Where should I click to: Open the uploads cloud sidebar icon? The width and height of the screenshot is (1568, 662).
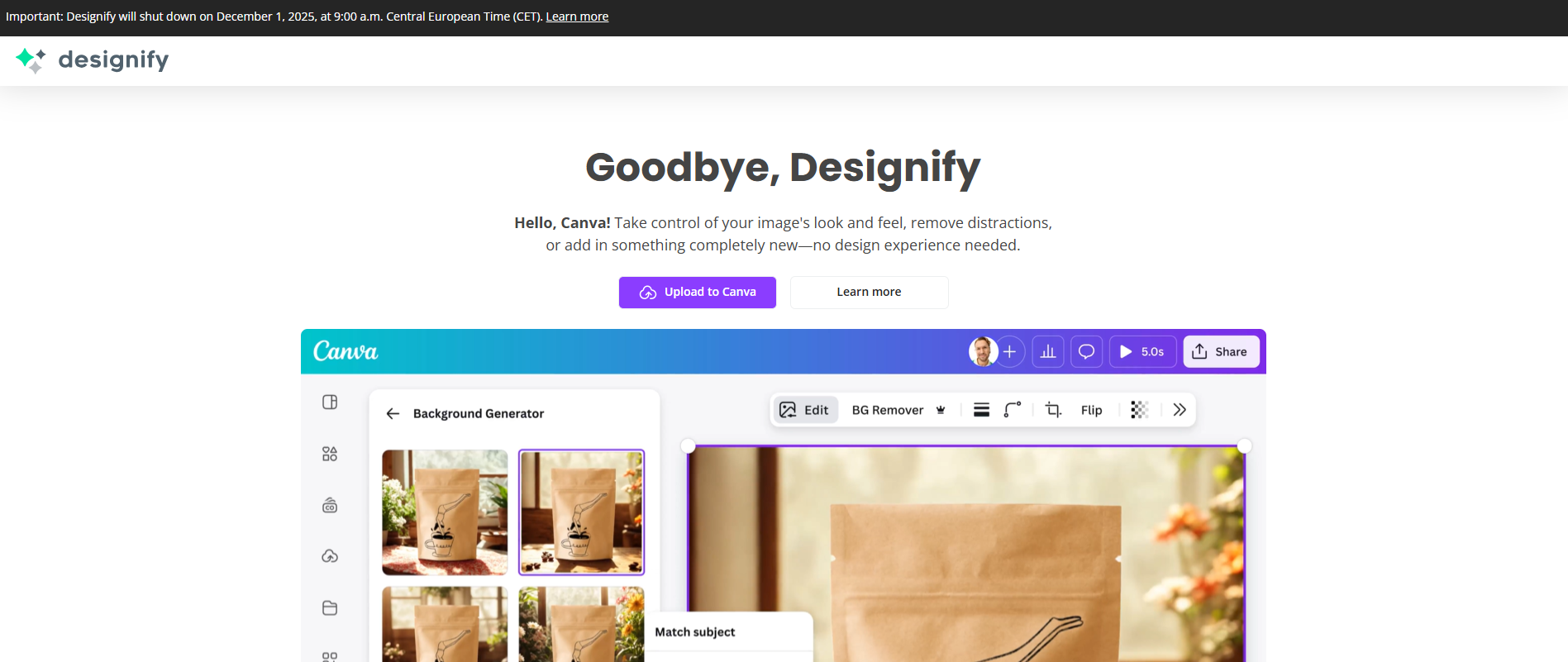point(330,556)
